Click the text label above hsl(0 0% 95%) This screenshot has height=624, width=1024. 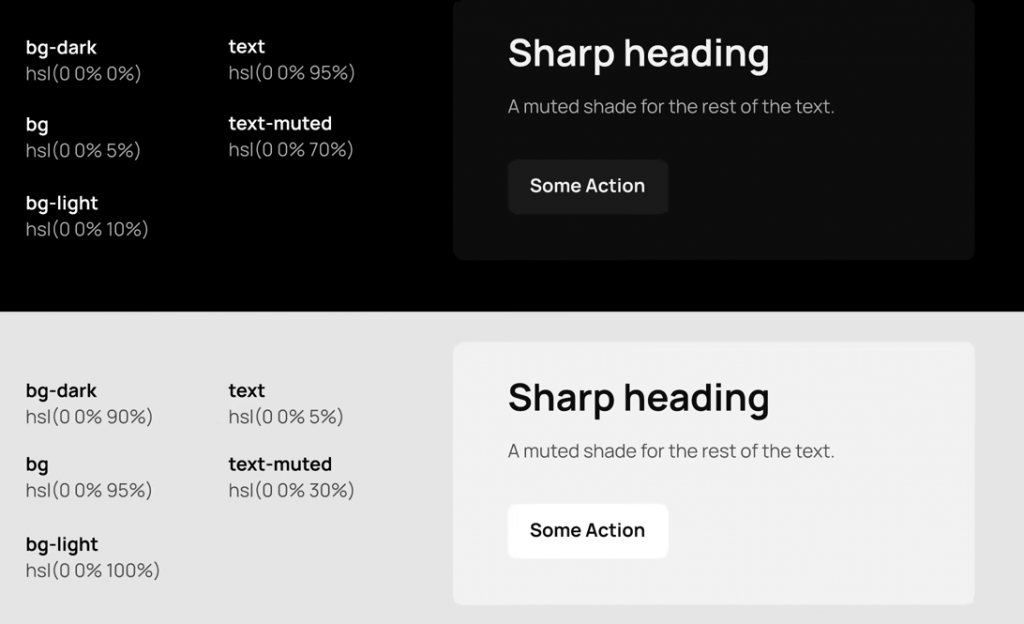[247, 46]
